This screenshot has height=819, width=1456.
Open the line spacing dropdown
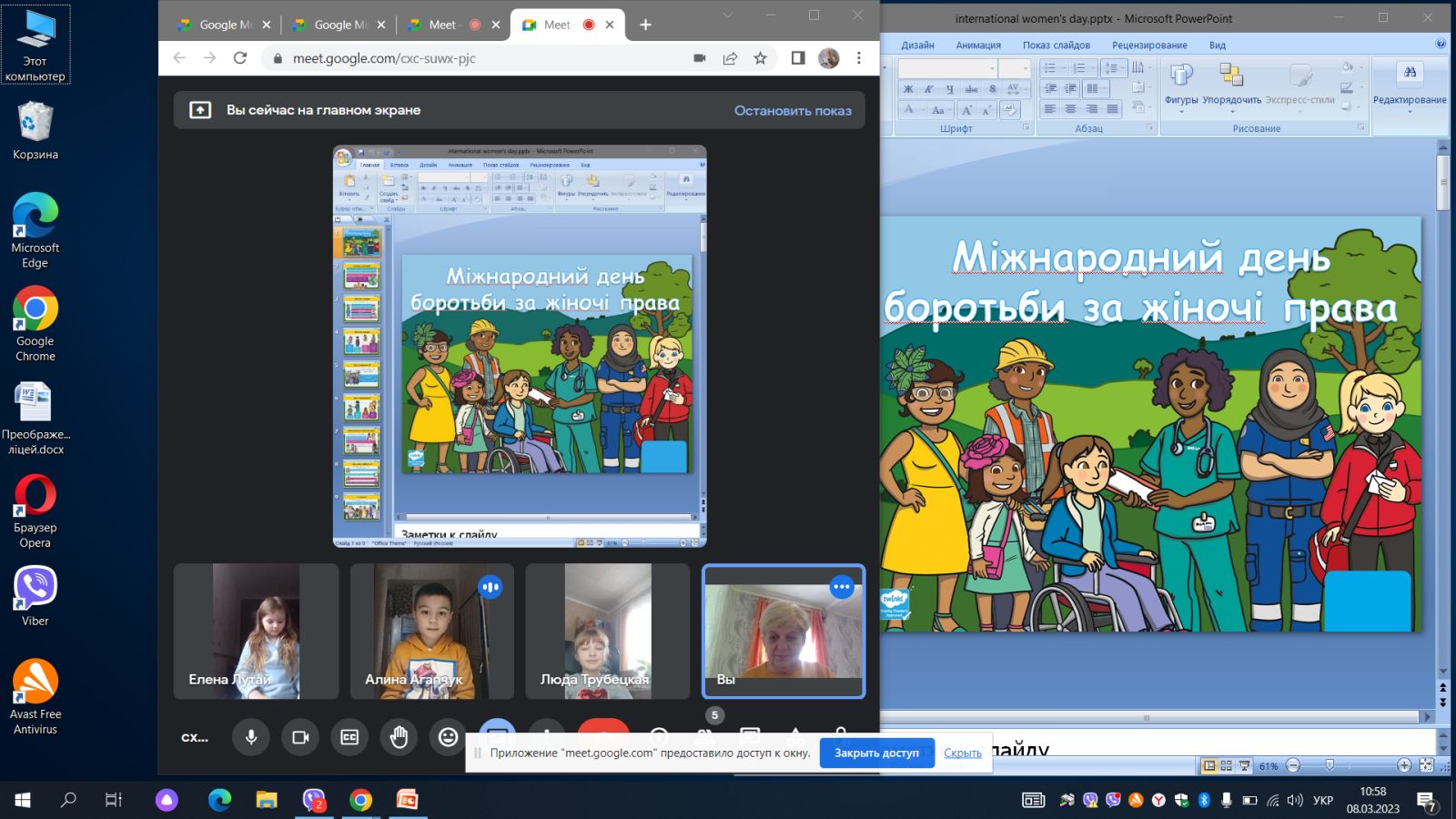[1113, 68]
